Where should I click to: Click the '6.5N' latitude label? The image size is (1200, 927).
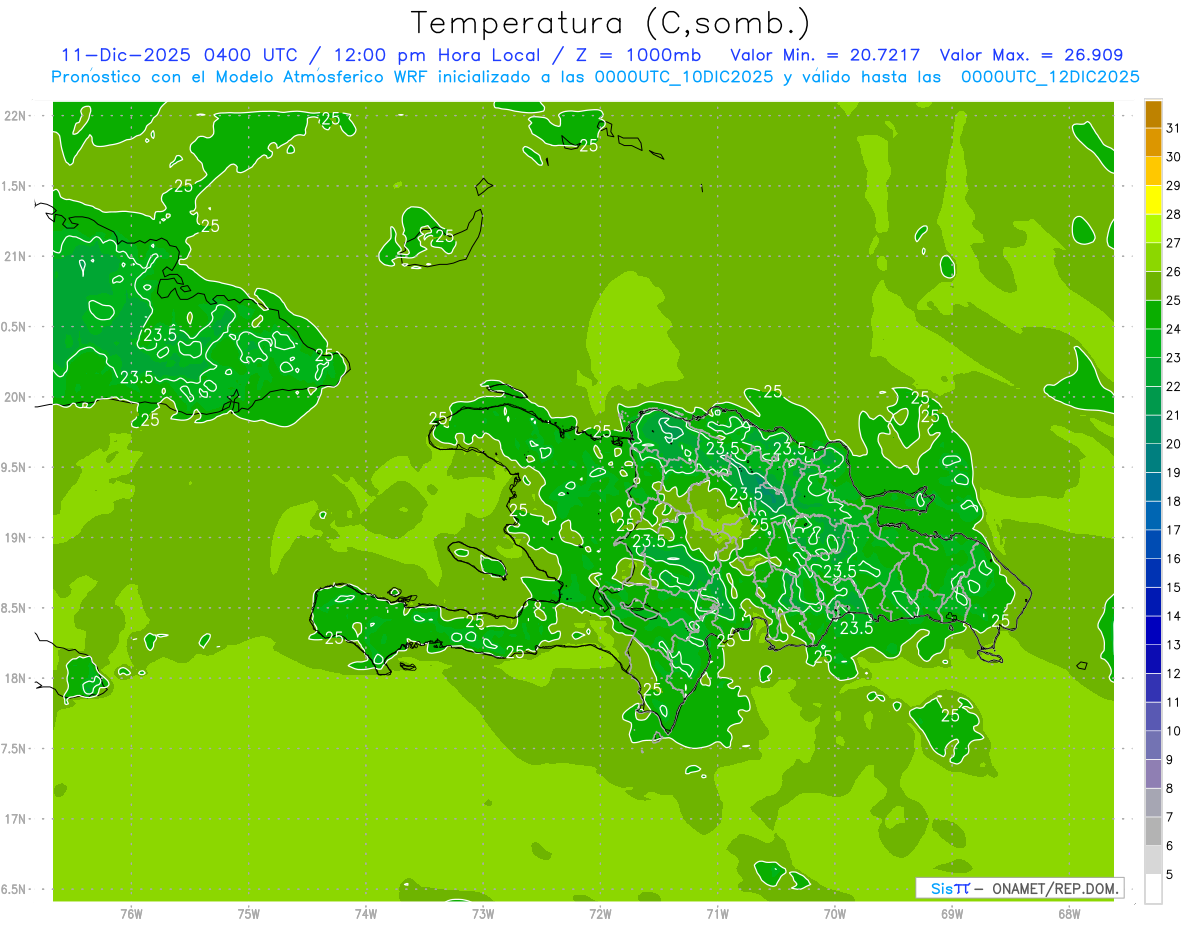[14, 890]
